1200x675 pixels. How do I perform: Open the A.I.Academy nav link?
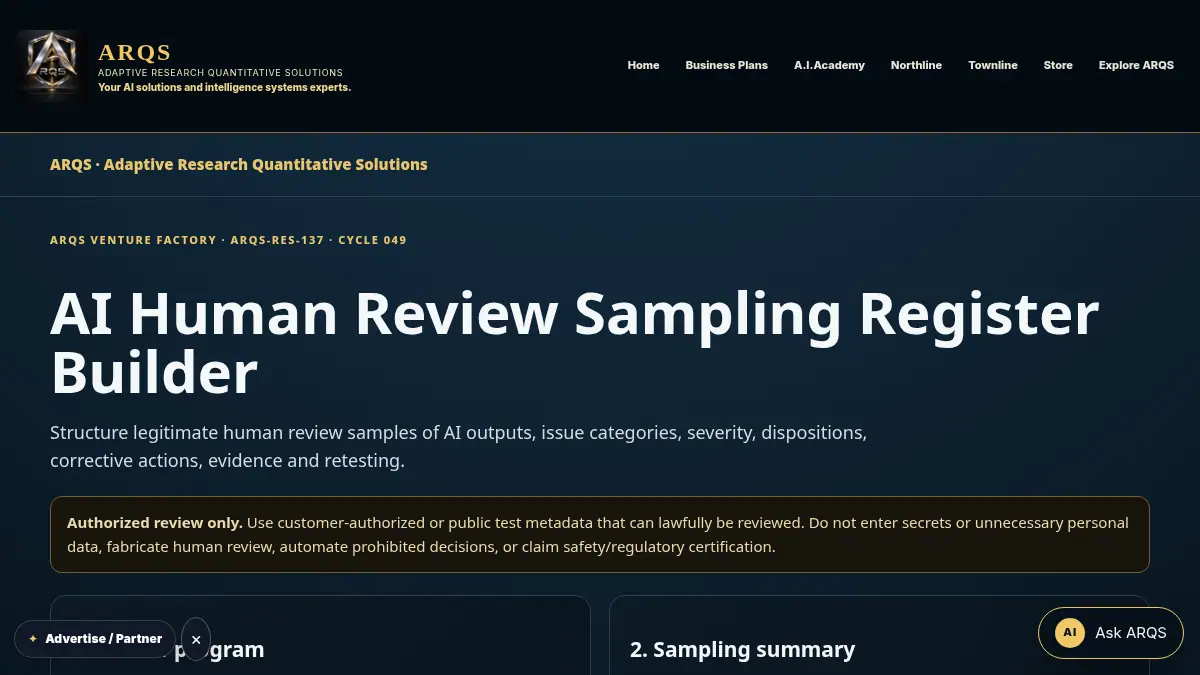(829, 65)
